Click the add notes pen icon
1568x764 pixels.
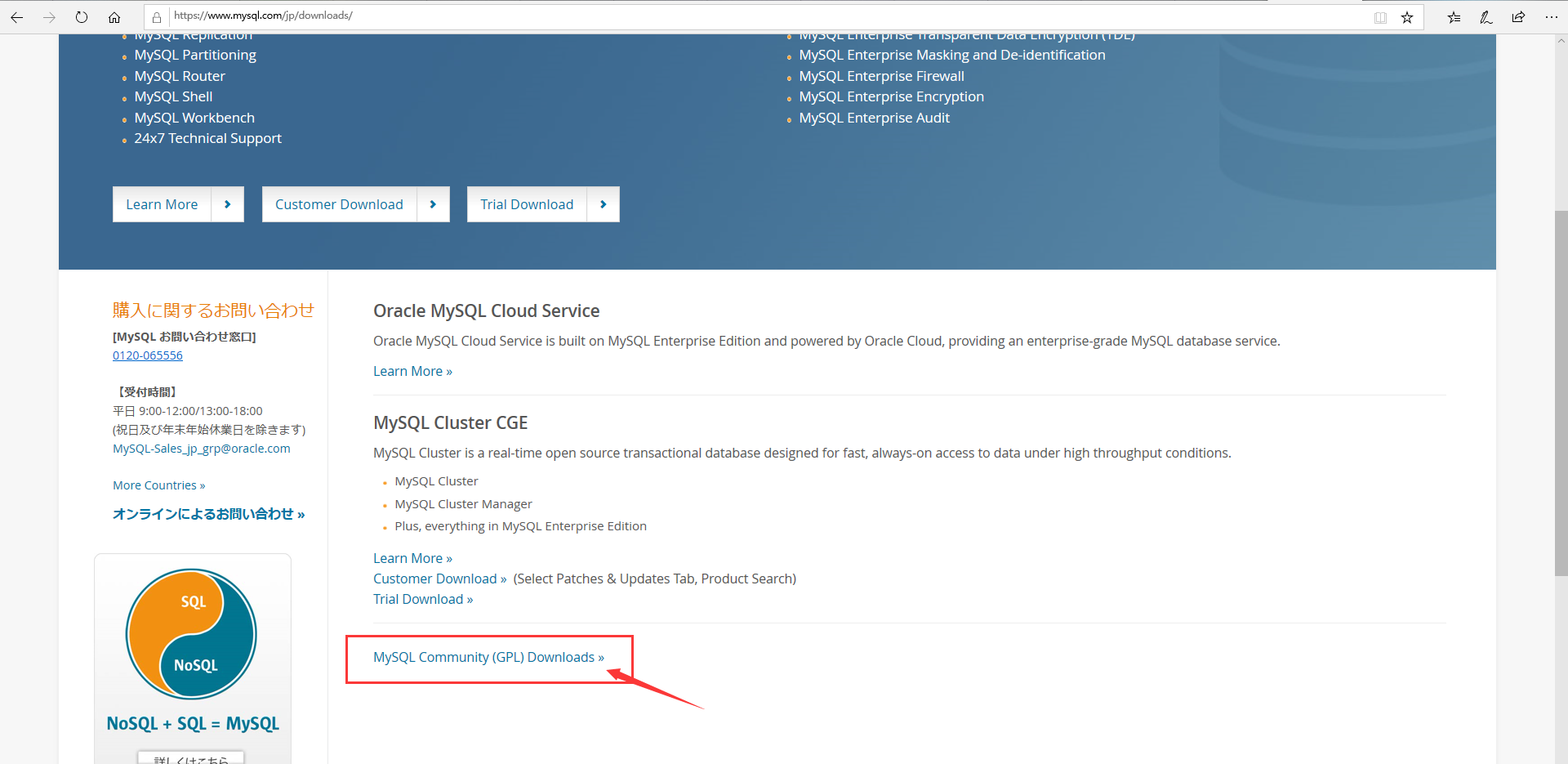pos(1486,17)
